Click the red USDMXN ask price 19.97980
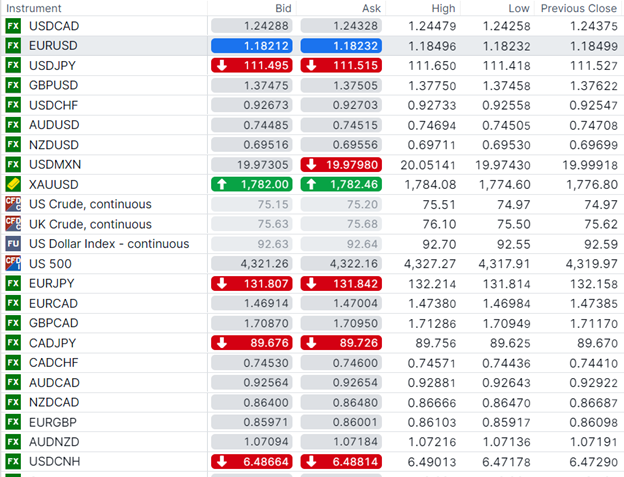Screen dimensions: 624x477 [341, 164]
